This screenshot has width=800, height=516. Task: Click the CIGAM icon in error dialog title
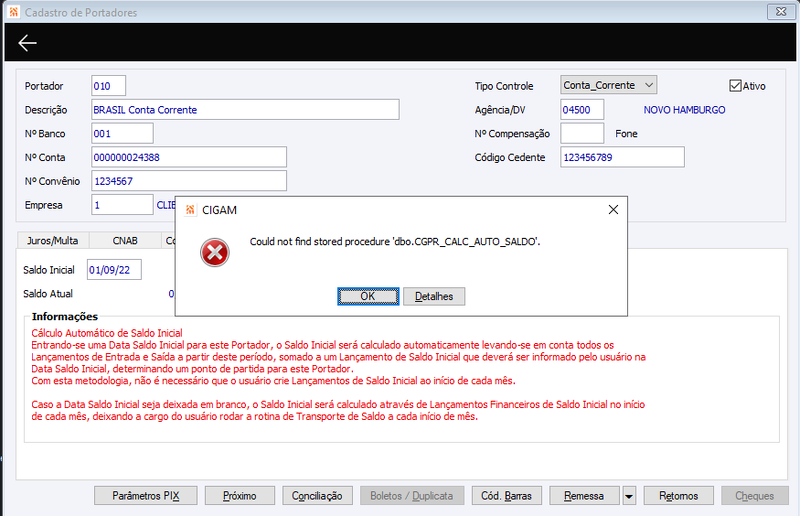click(190, 210)
